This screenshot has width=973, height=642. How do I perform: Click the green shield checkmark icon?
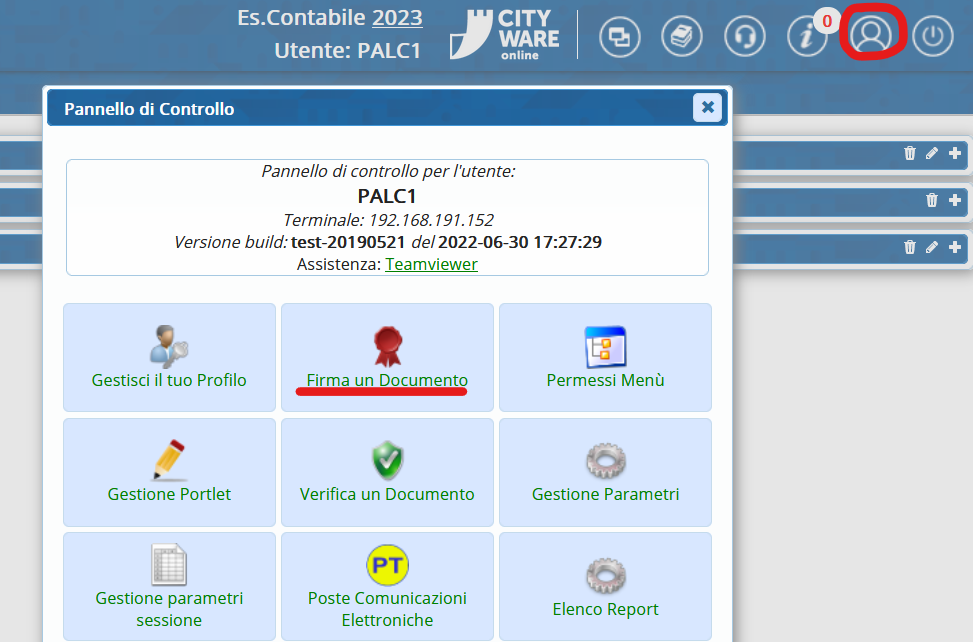(388, 460)
